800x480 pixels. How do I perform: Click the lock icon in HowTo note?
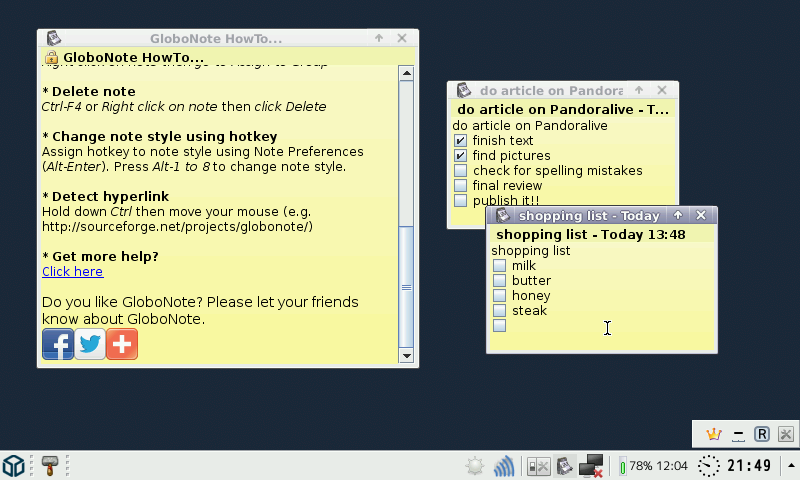tap(52, 57)
